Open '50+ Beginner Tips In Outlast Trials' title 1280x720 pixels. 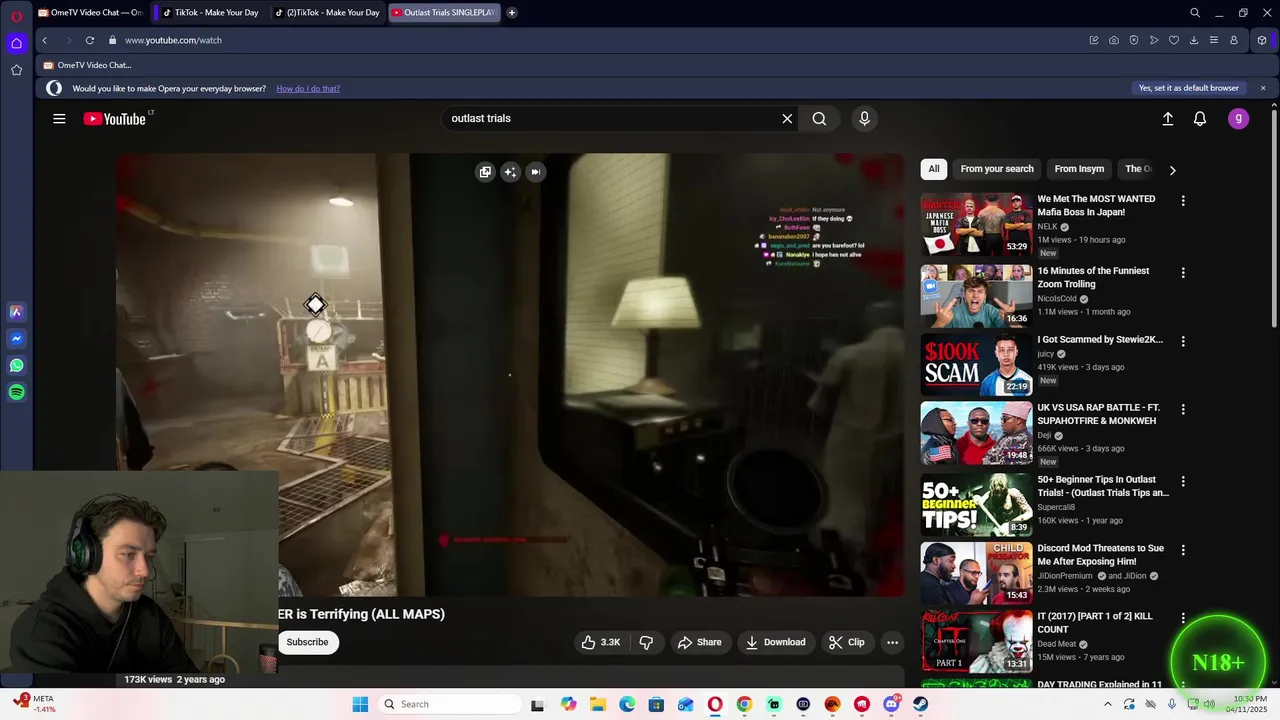[1103, 486]
